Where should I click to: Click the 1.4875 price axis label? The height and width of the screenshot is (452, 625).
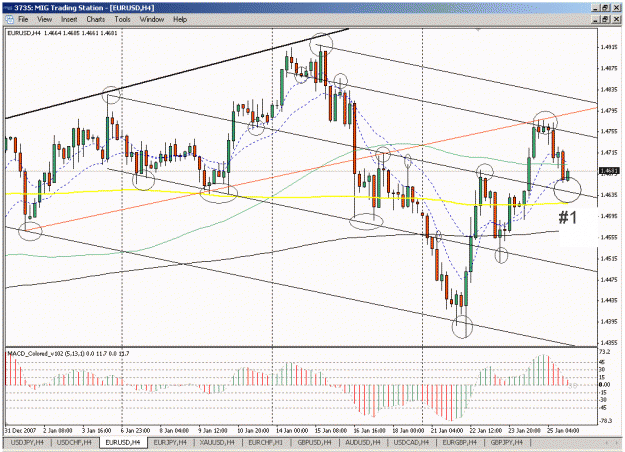pos(608,69)
